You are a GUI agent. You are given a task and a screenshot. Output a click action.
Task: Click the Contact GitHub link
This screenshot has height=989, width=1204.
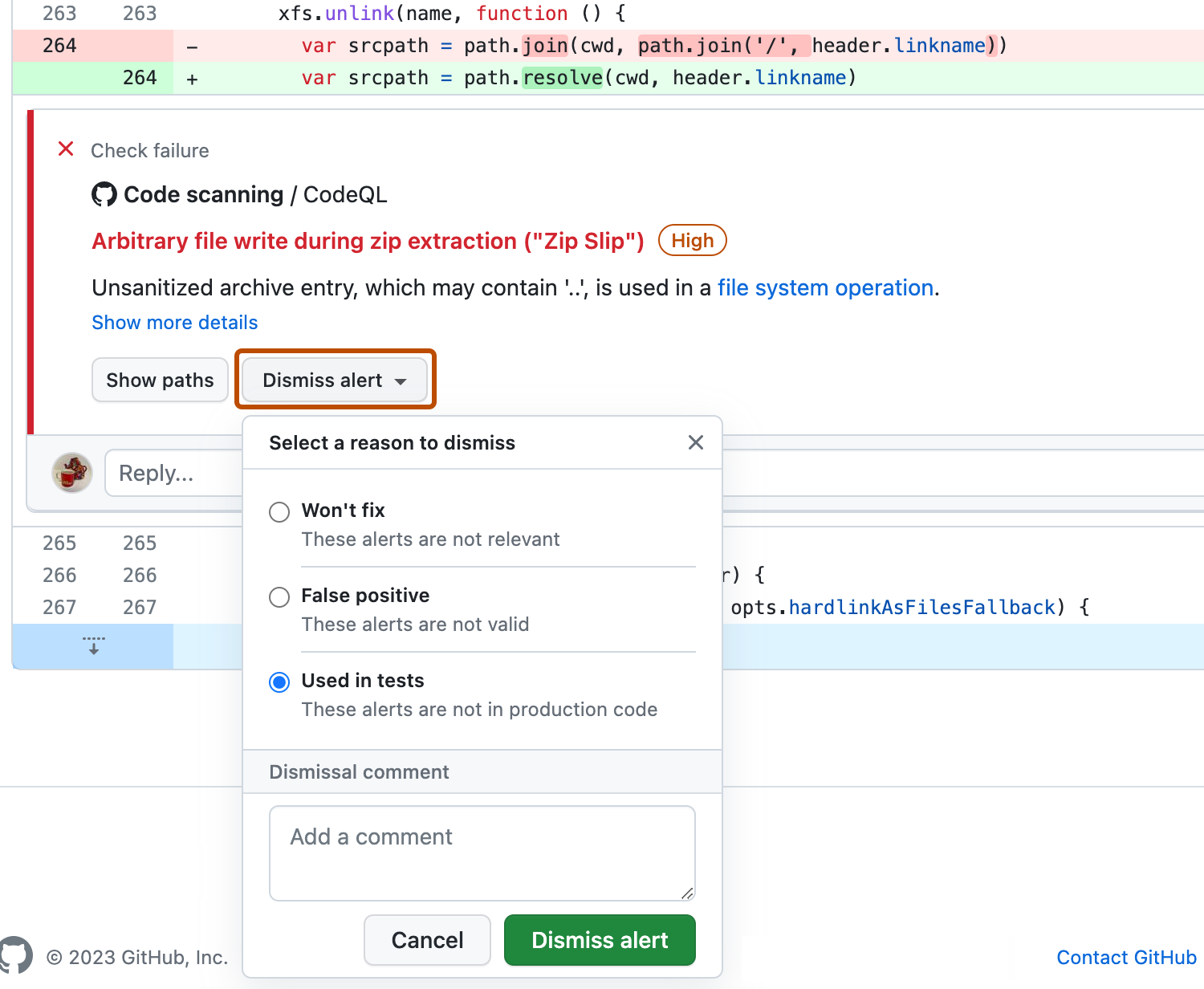[x=1126, y=957]
